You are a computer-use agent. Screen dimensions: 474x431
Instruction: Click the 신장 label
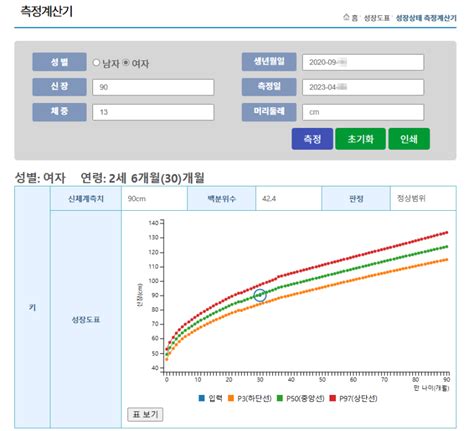(59, 87)
